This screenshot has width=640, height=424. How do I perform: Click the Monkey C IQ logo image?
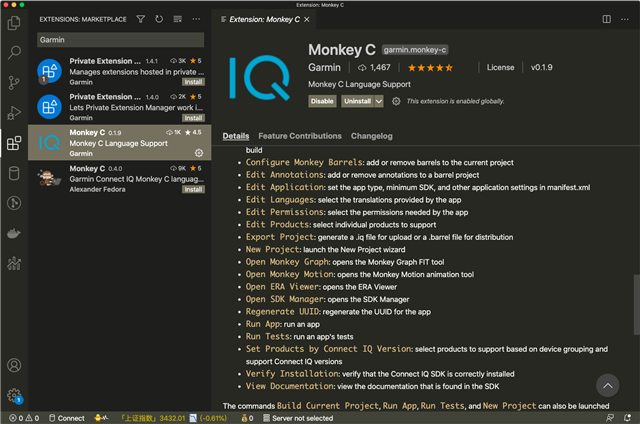tap(260, 78)
